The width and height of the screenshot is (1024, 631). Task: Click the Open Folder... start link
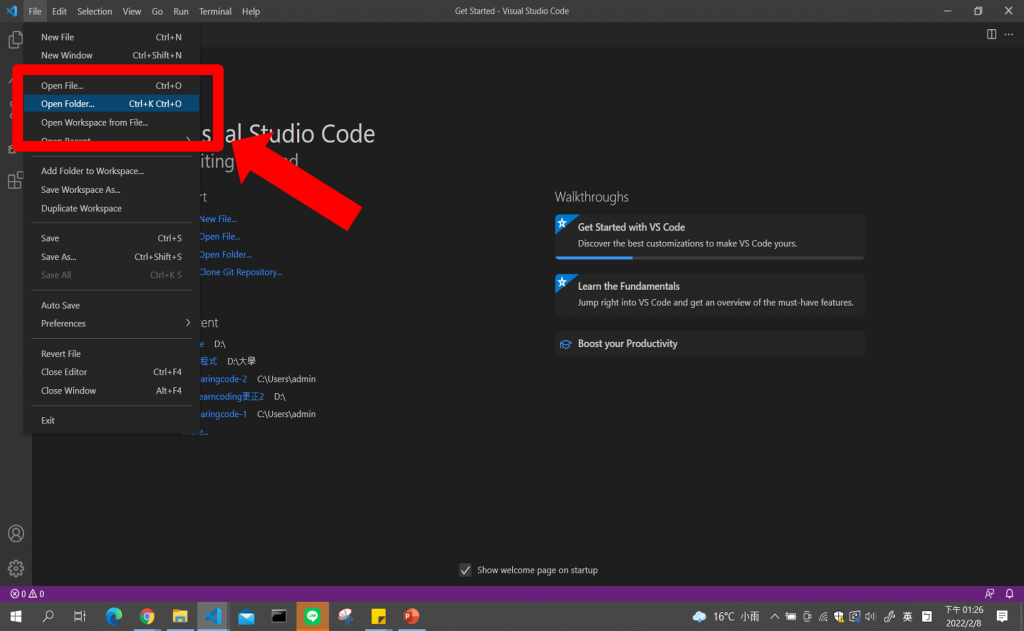click(225, 255)
